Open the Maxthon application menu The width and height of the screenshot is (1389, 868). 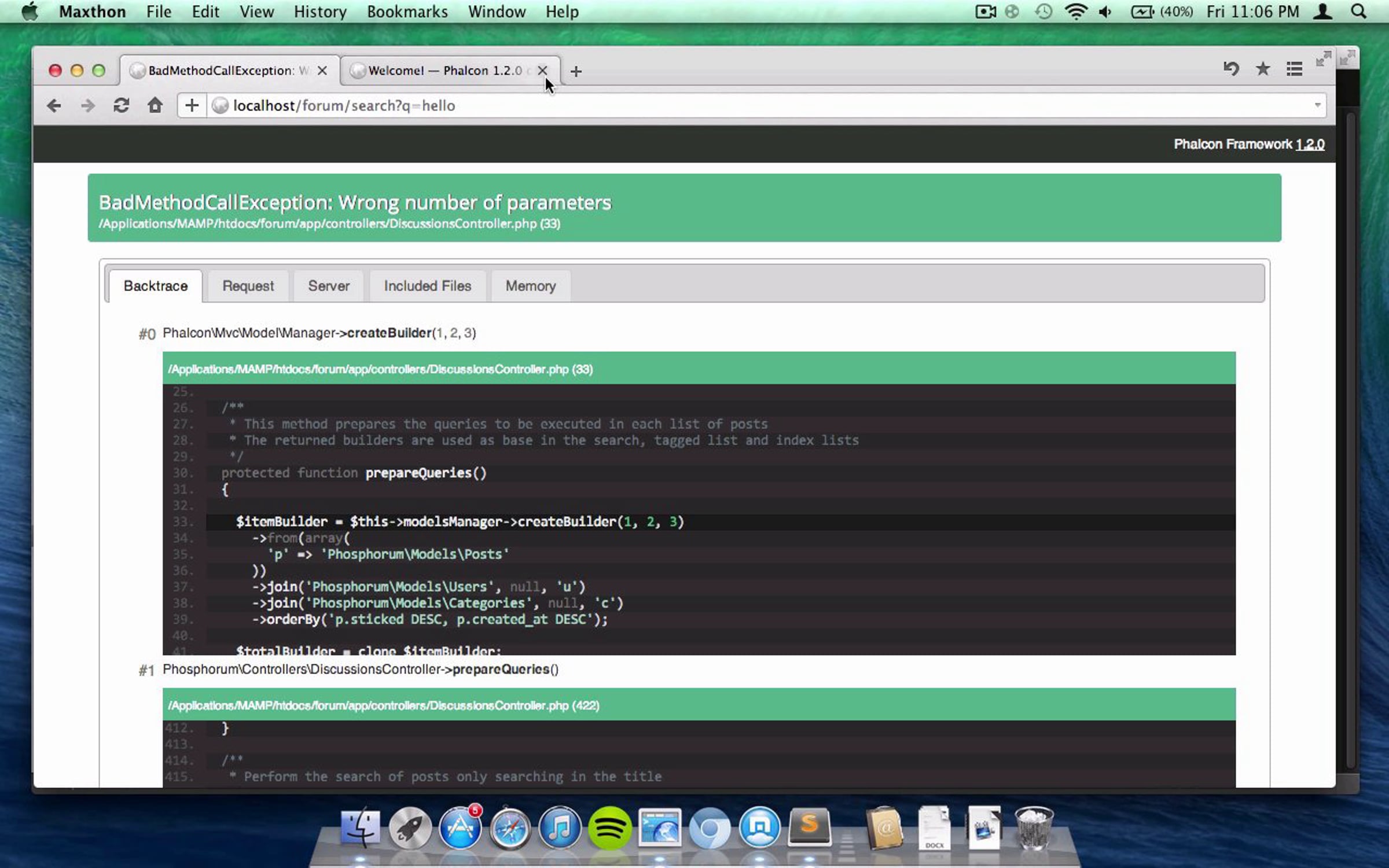point(92,12)
